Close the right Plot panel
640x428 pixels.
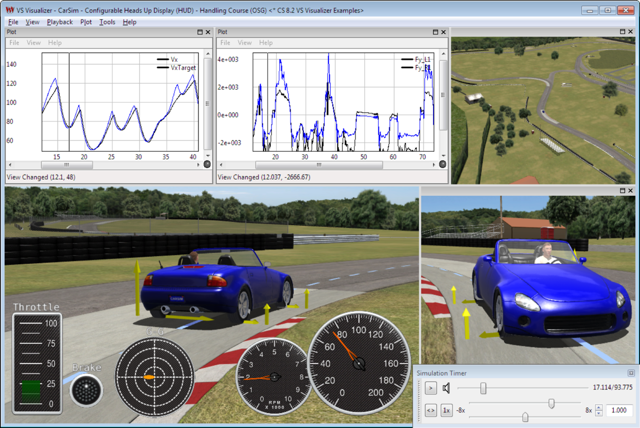point(444,32)
